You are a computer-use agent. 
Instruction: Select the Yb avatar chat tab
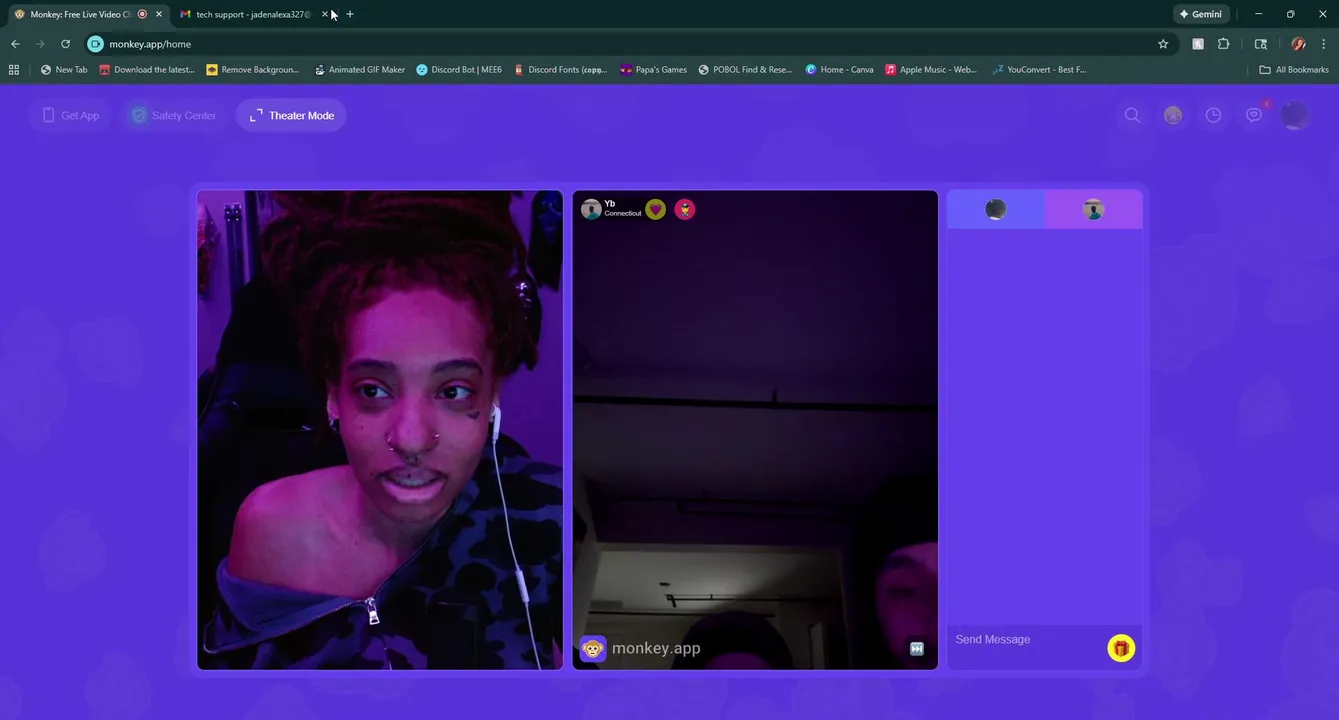[x=1093, y=209]
